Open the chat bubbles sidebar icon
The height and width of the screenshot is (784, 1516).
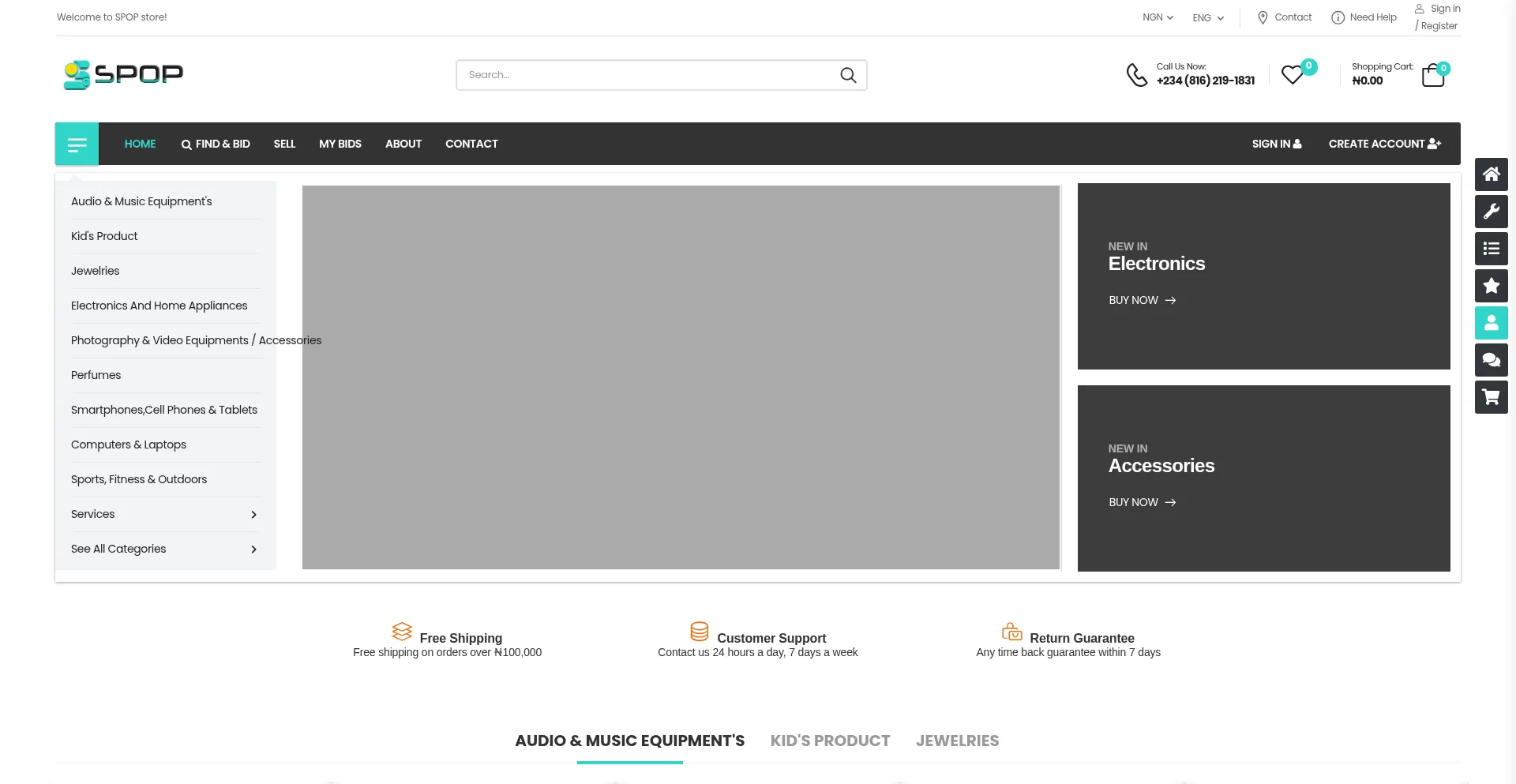pyautogui.click(x=1491, y=360)
